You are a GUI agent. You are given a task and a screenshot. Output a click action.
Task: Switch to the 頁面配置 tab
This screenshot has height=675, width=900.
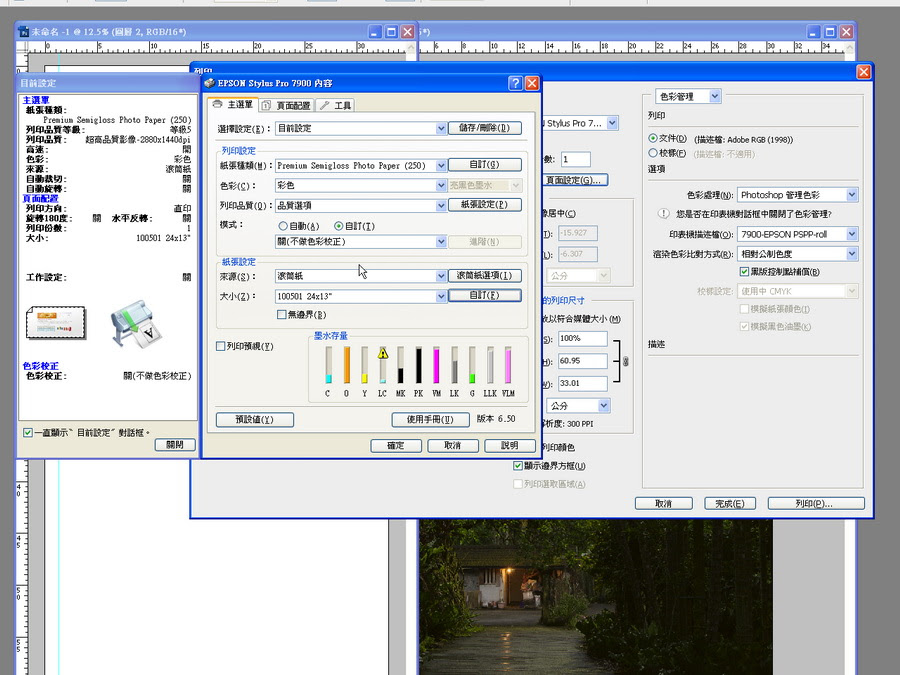point(286,106)
